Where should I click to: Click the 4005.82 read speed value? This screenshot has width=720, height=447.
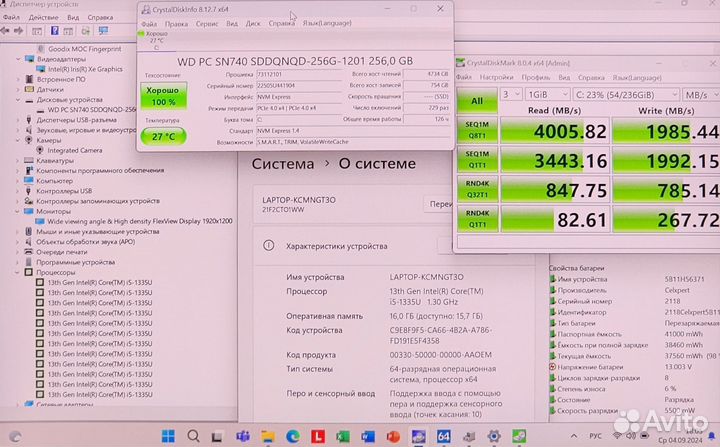coord(570,132)
